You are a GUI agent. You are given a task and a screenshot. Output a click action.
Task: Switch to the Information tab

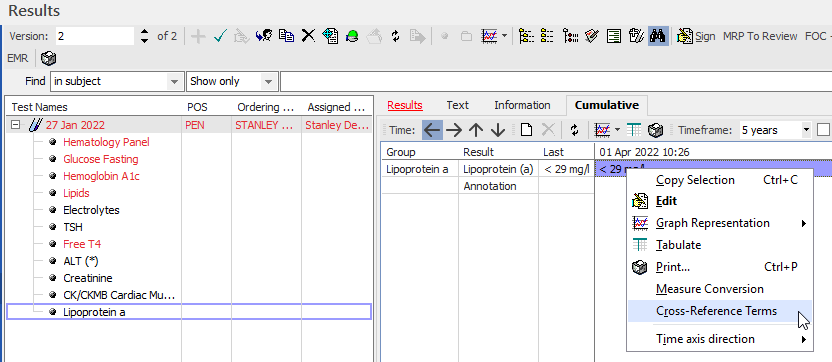click(522, 105)
